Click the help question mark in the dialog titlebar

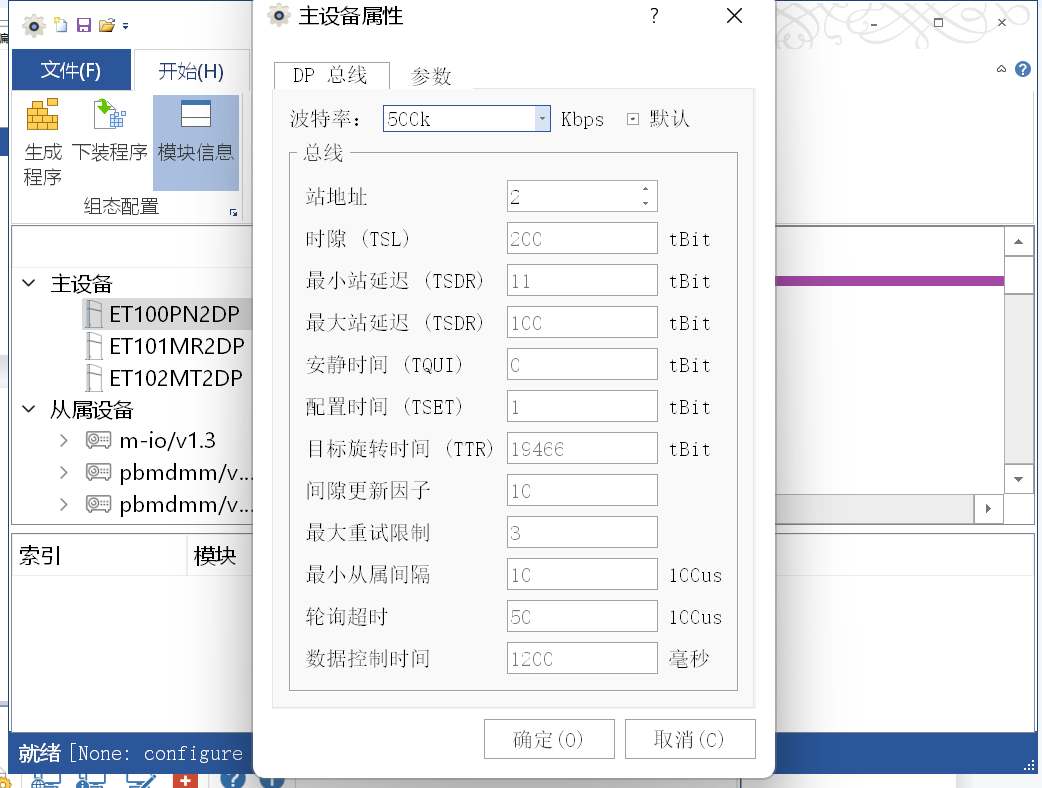tap(653, 17)
